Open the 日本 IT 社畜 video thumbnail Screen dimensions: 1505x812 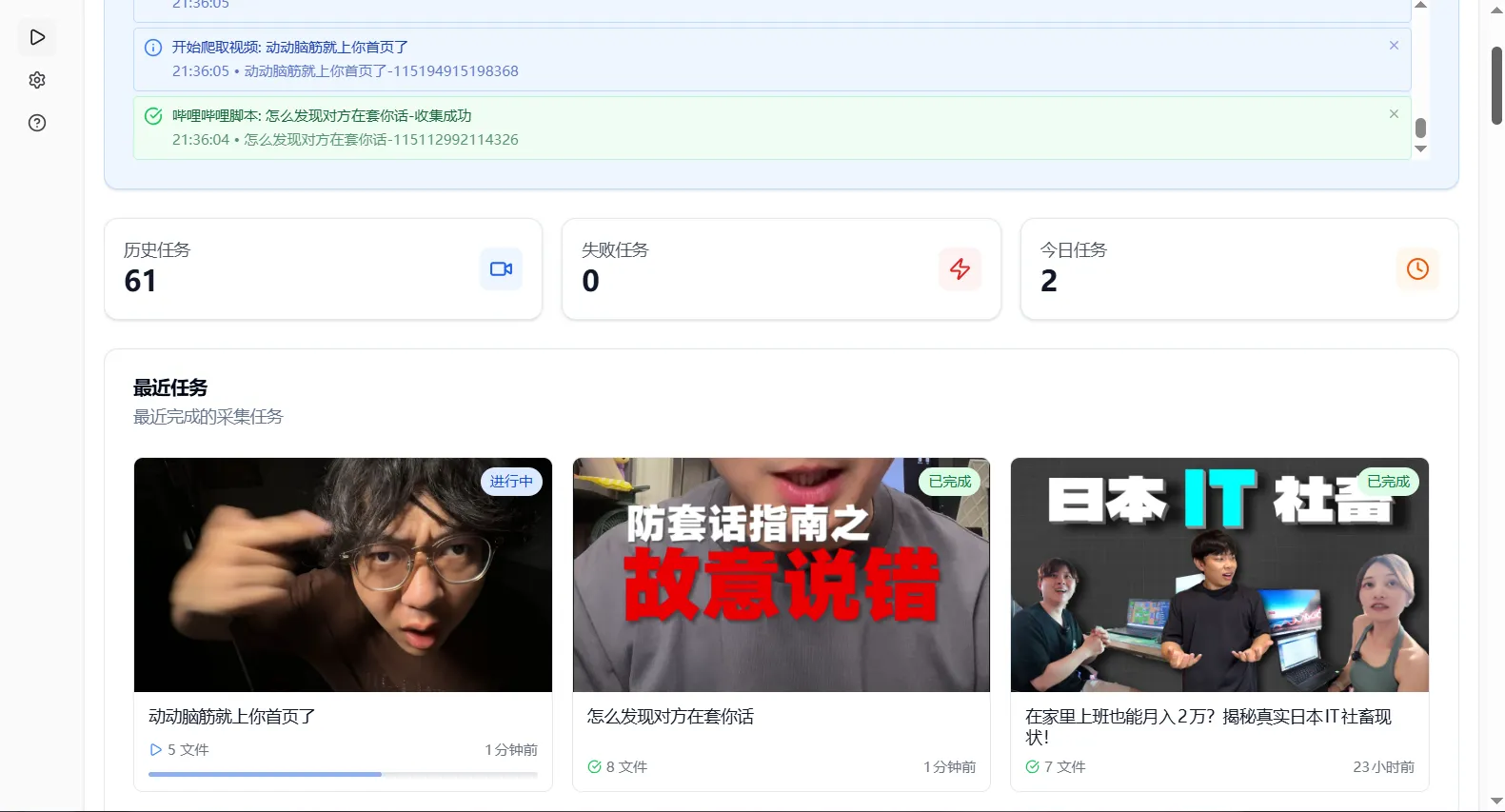pyautogui.click(x=1219, y=575)
